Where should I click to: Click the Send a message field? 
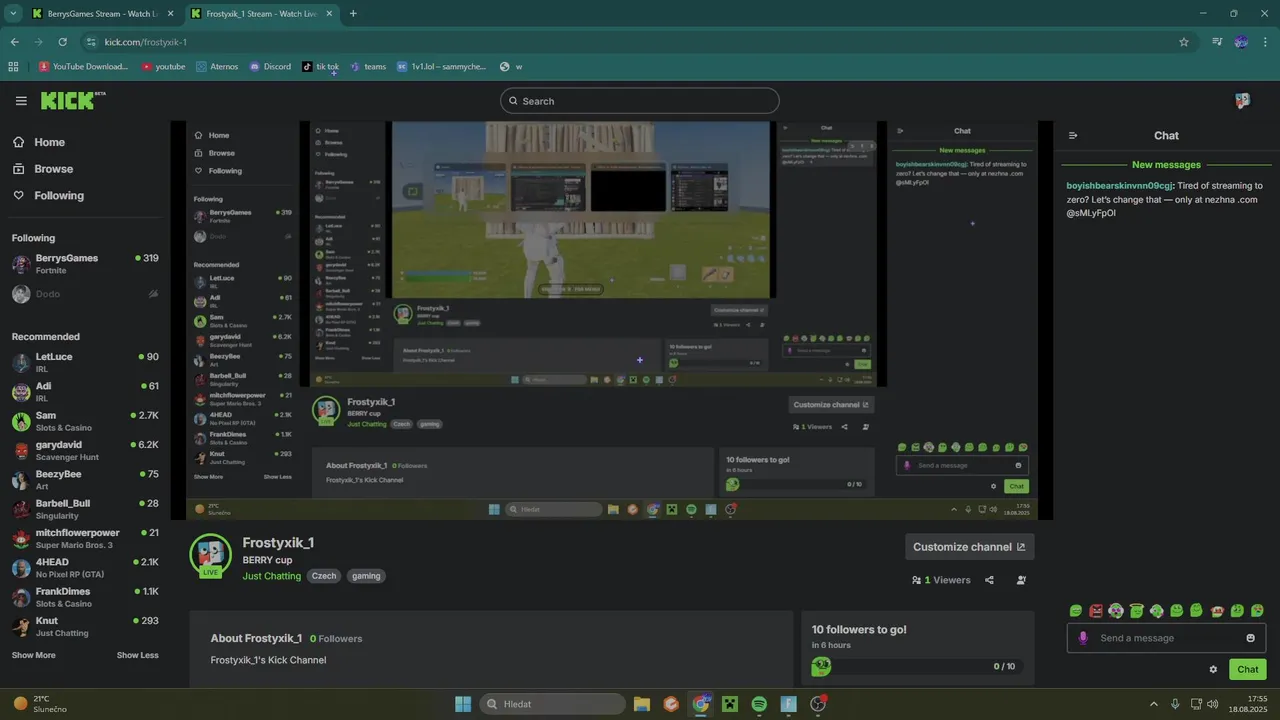[x=1166, y=638]
